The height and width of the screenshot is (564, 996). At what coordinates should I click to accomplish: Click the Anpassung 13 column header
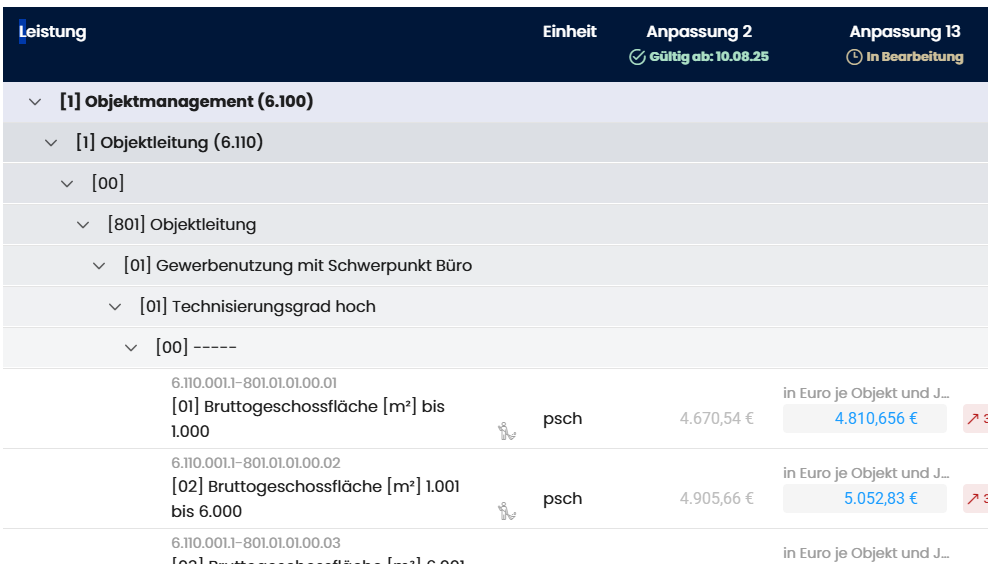[x=904, y=32]
